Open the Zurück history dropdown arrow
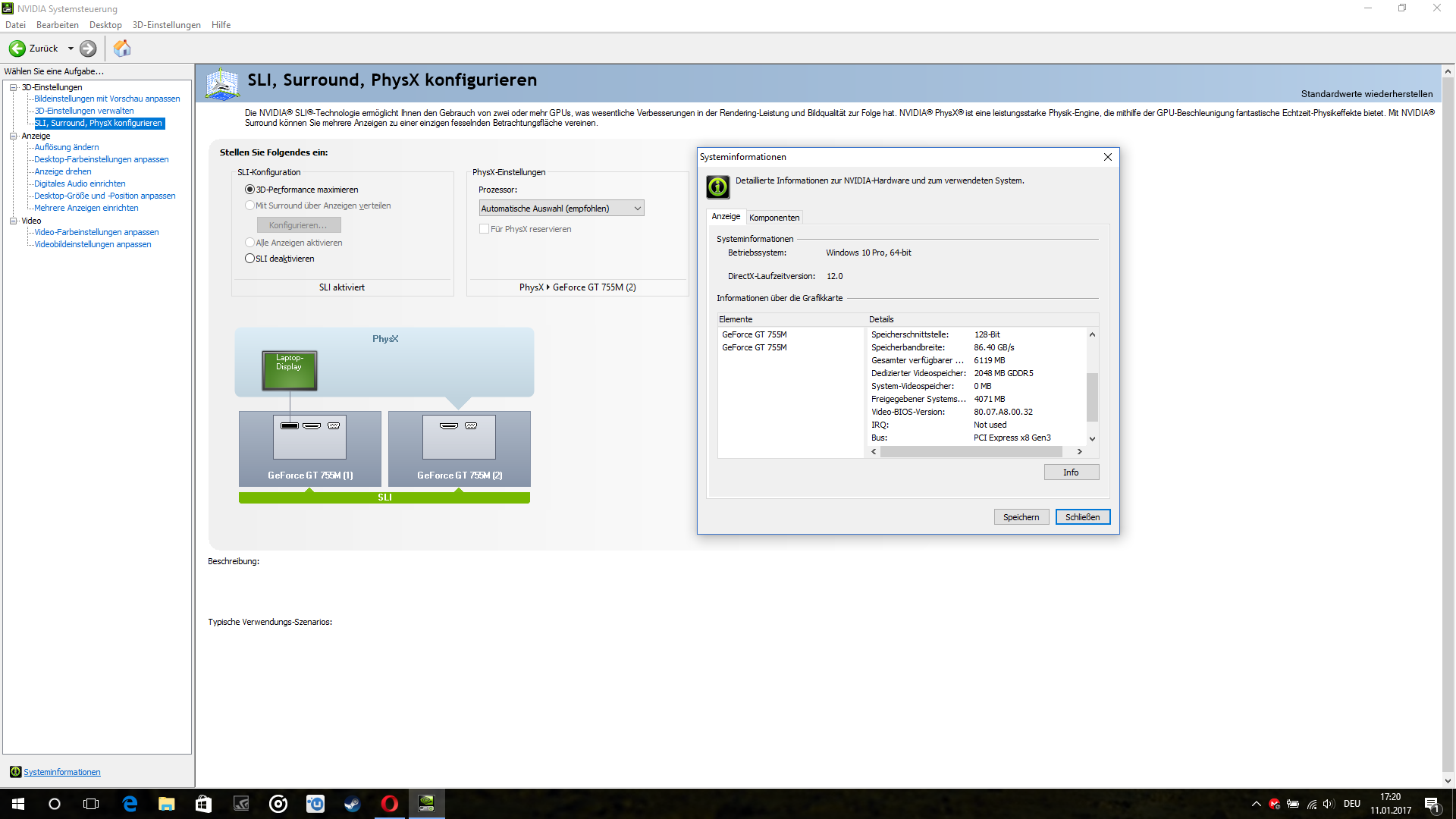Screen dimensions: 1456x819 point(71,49)
